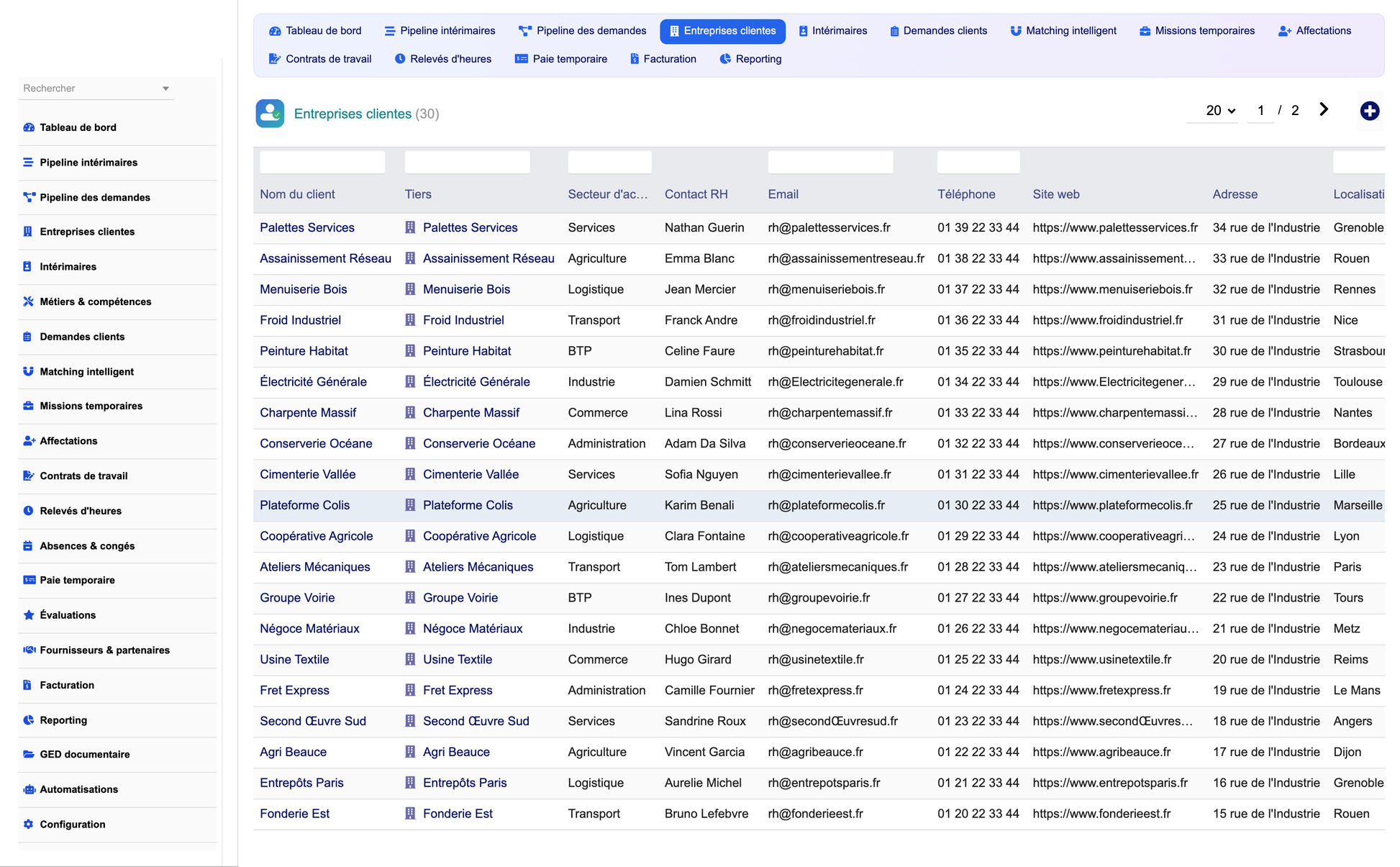
Task: Click address 23 rue de l'Industrie cell
Action: click(1265, 567)
